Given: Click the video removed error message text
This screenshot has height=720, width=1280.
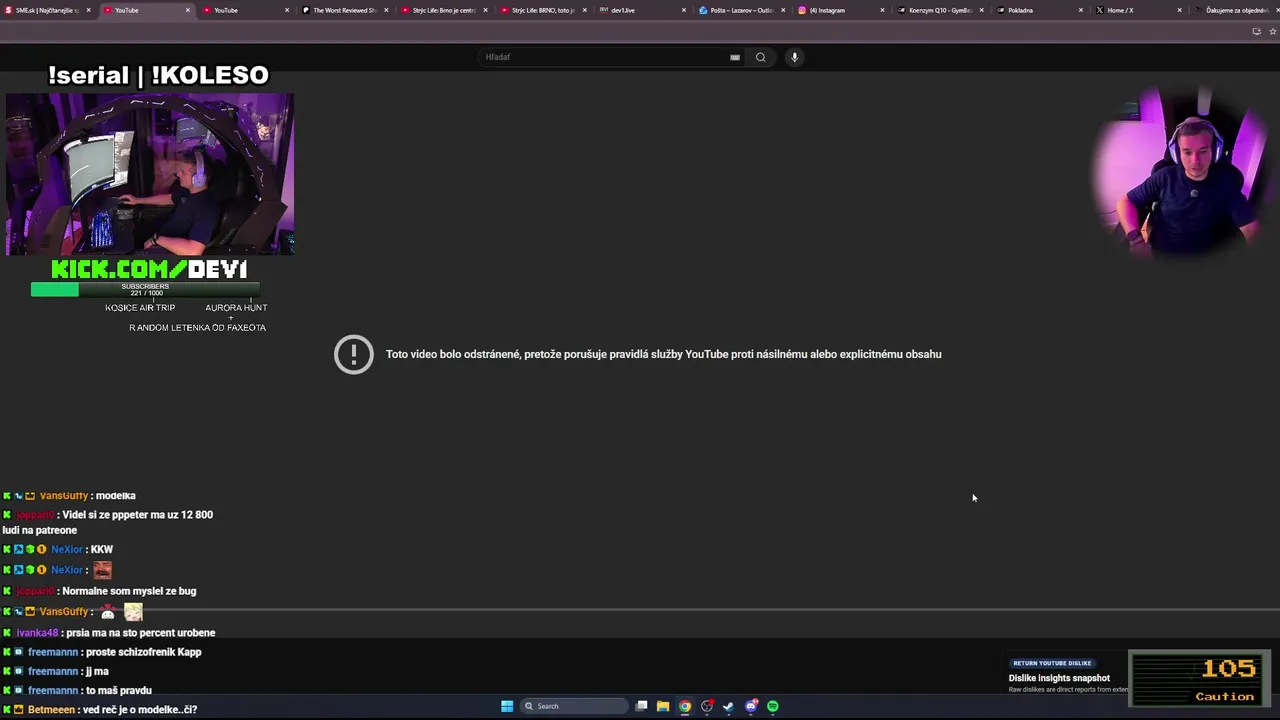Looking at the screenshot, I should coord(663,354).
